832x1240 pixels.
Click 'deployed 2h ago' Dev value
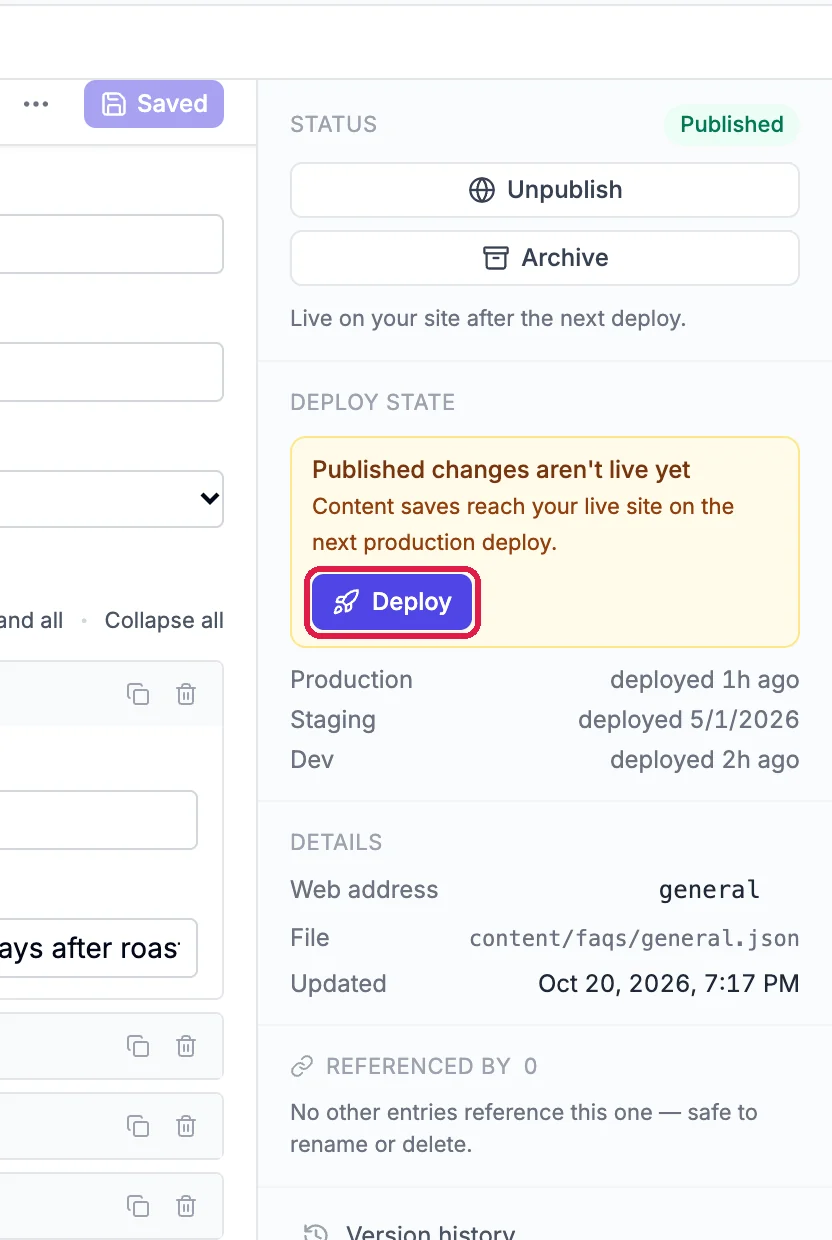click(704, 760)
